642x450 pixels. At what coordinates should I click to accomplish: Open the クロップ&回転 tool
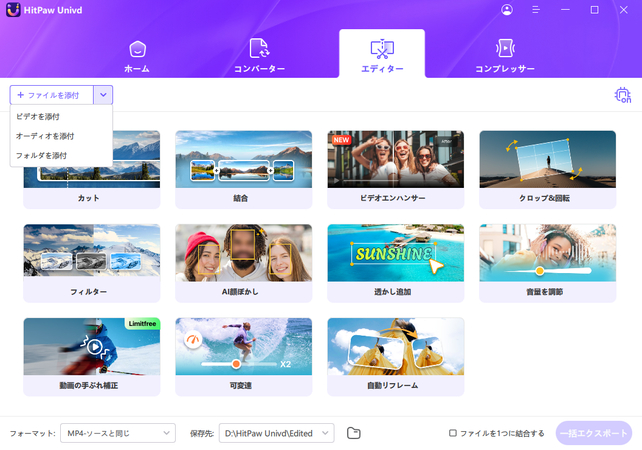point(547,170)
